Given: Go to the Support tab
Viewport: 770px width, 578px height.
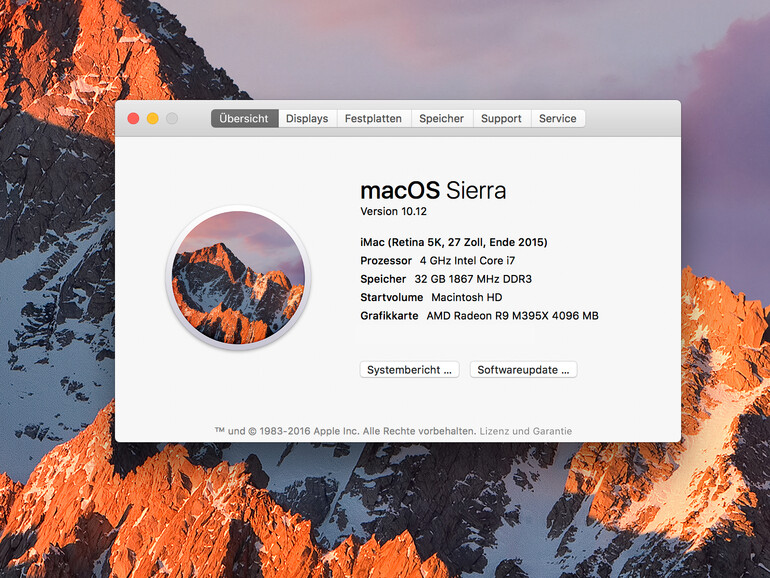Looking at the screenshot, I should click(501, 118).
